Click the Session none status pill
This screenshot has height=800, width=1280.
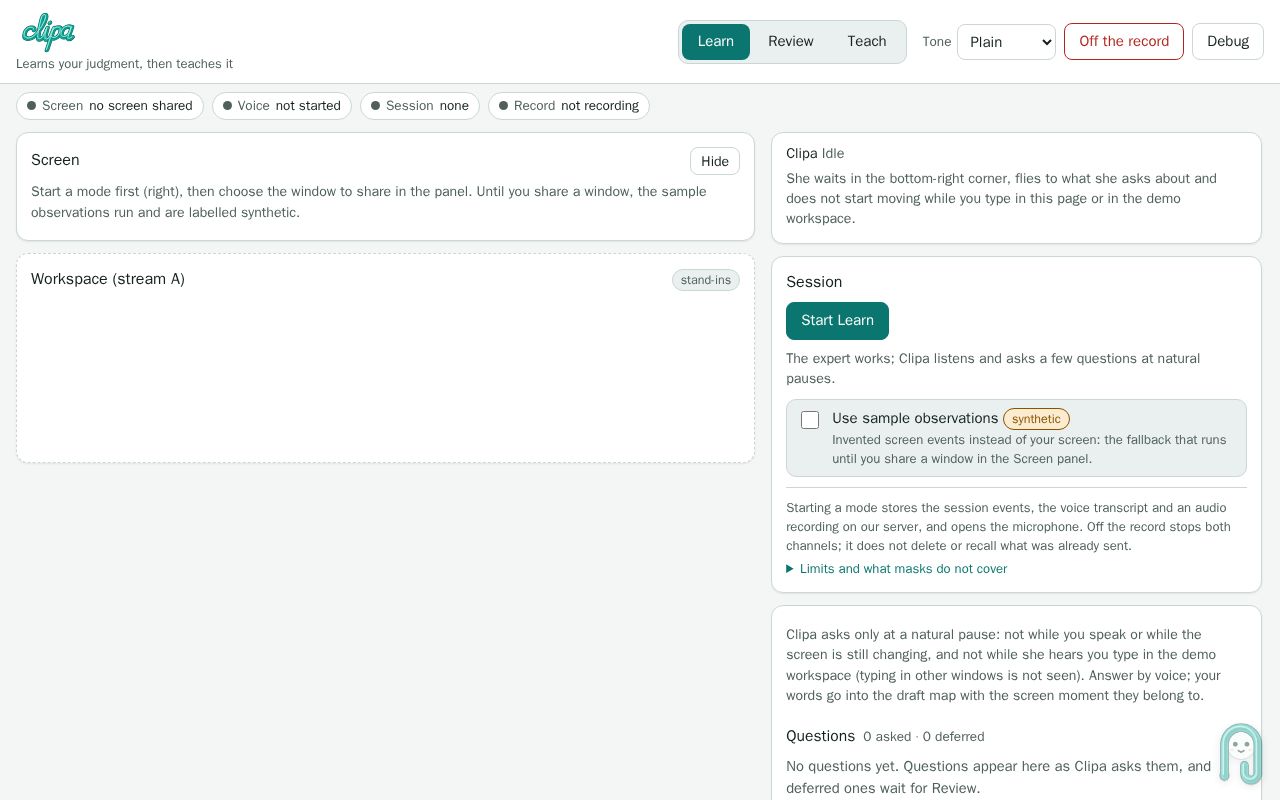[420, 106]
